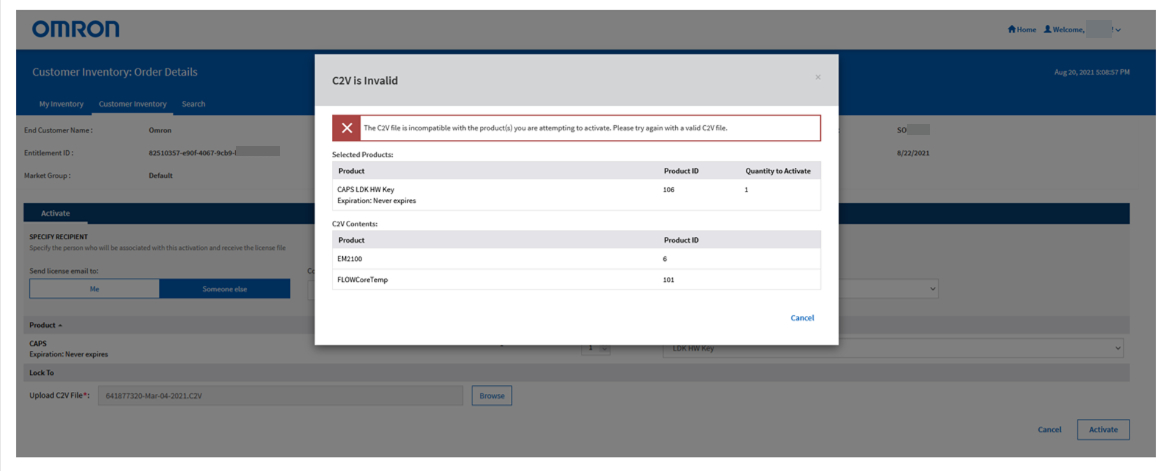Click Product ID value 101

tap(668, 279)
